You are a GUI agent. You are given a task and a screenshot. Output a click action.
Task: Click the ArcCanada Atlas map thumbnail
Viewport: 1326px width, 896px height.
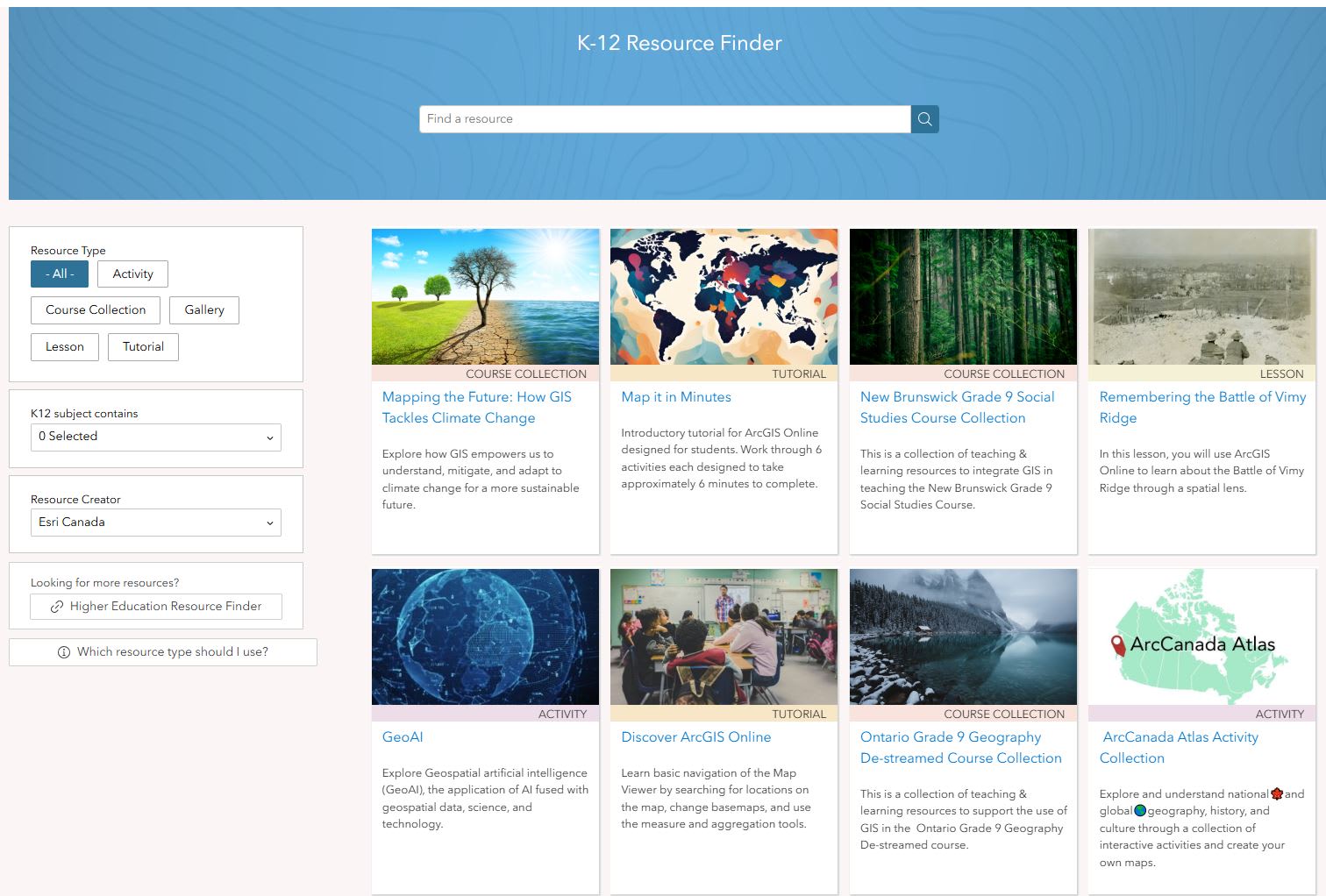(x=1201, y=637)
